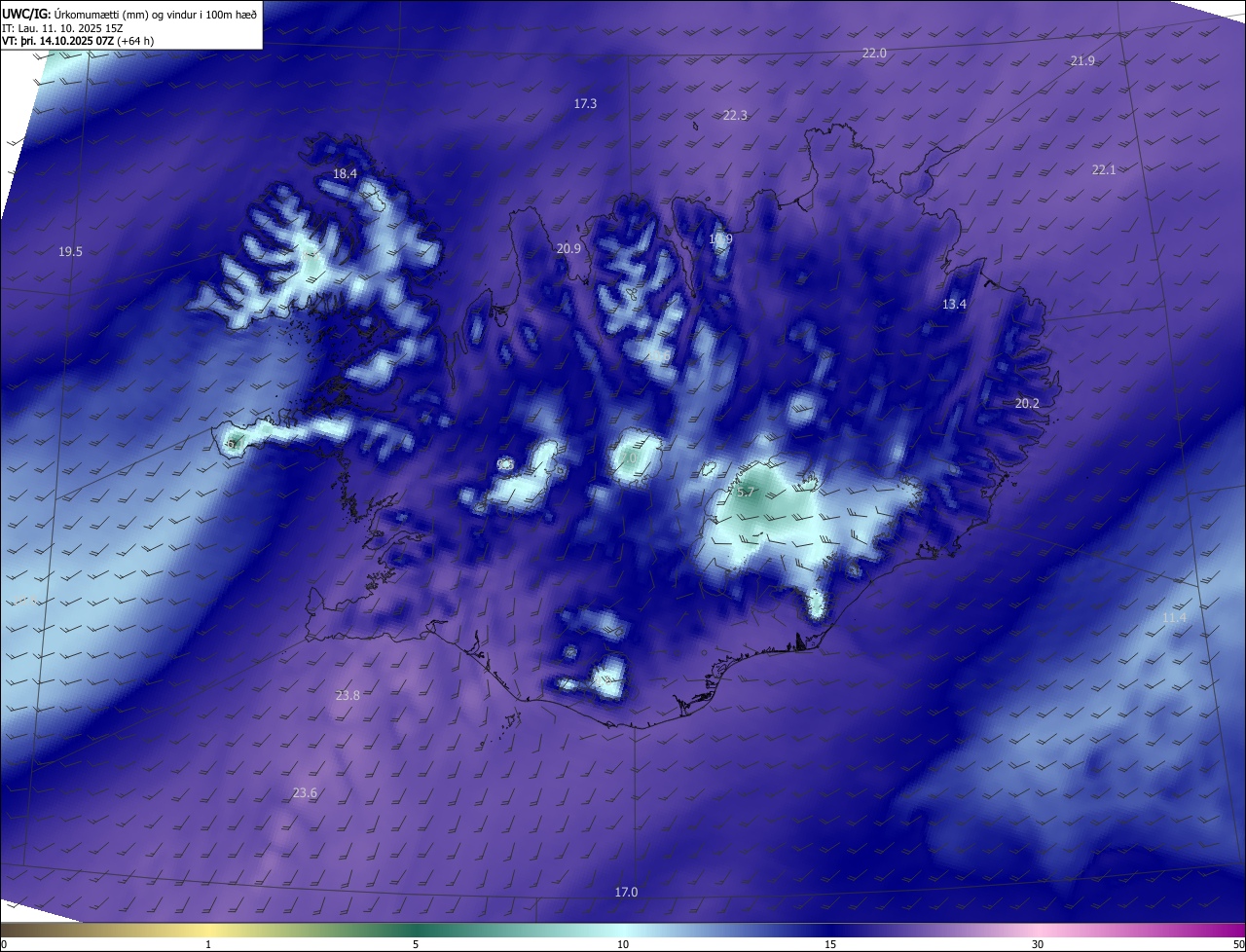The image size is (1246, 952).
Task: Click the '10' tick label on the color scale
Action: click(623, 945)
